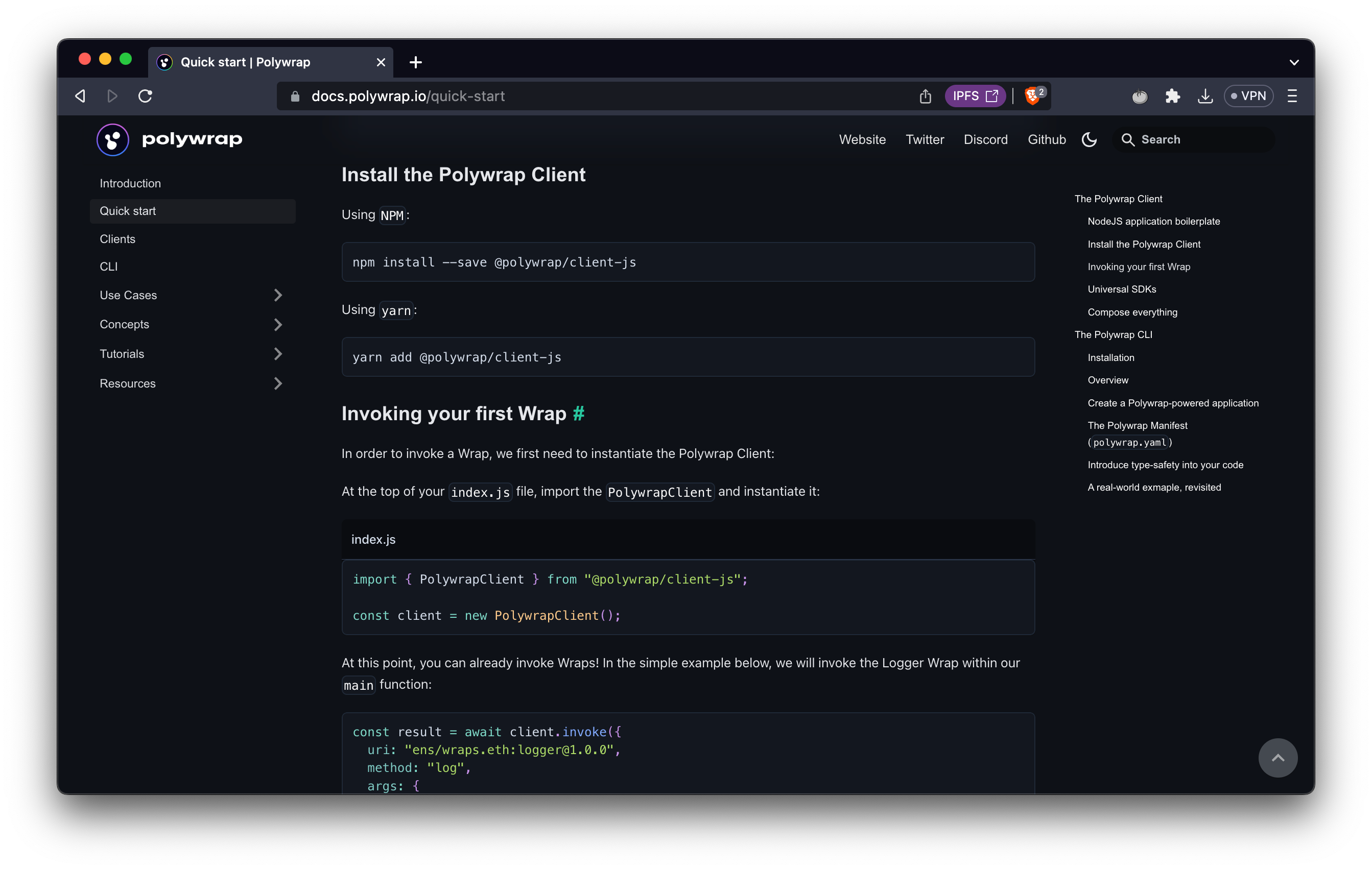Open the browser extensions puzzle icon
The image size is (1372, 870).
tap(1172, 95)
